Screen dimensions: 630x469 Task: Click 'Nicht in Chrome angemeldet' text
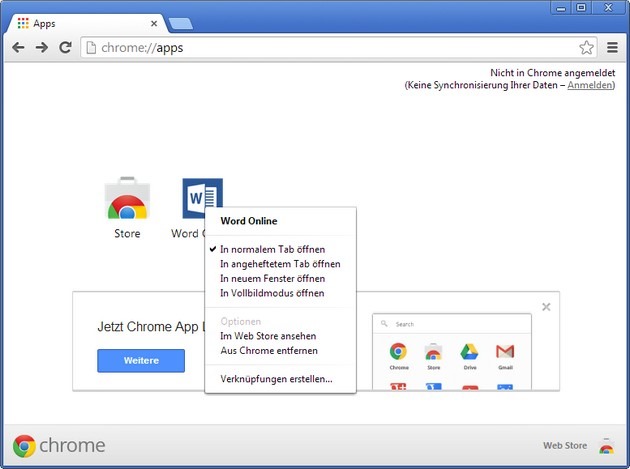(552, 73)
